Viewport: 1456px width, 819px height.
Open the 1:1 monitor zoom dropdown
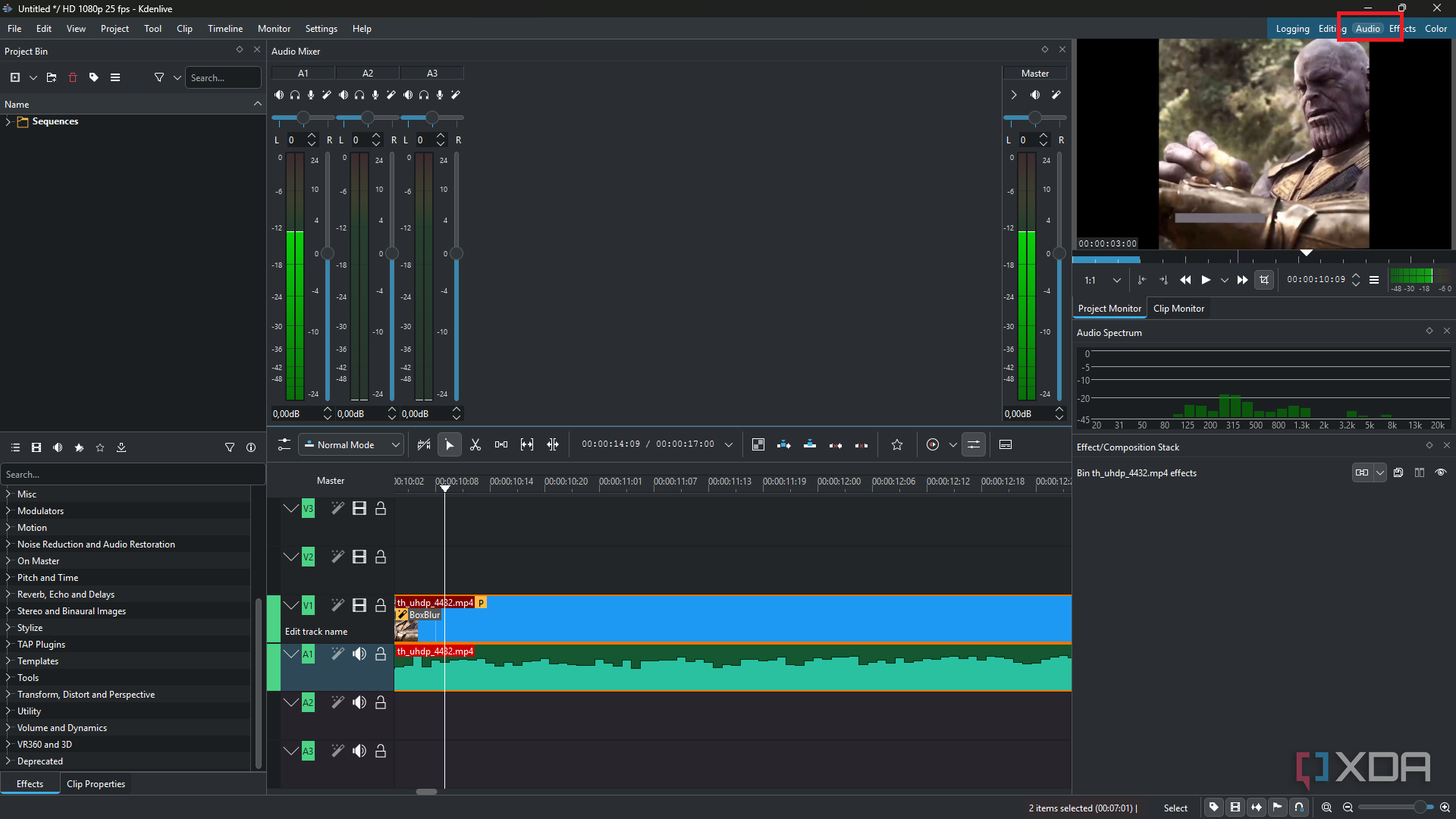pos(1103,280)
